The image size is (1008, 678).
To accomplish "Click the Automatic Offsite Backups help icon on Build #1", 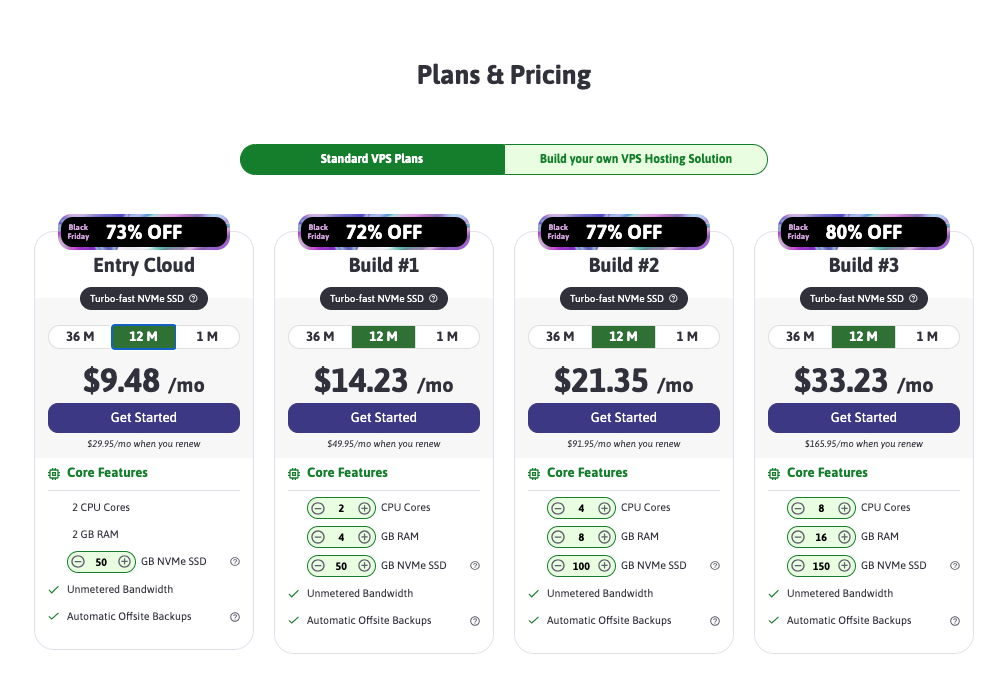I will tap(474, 620).
